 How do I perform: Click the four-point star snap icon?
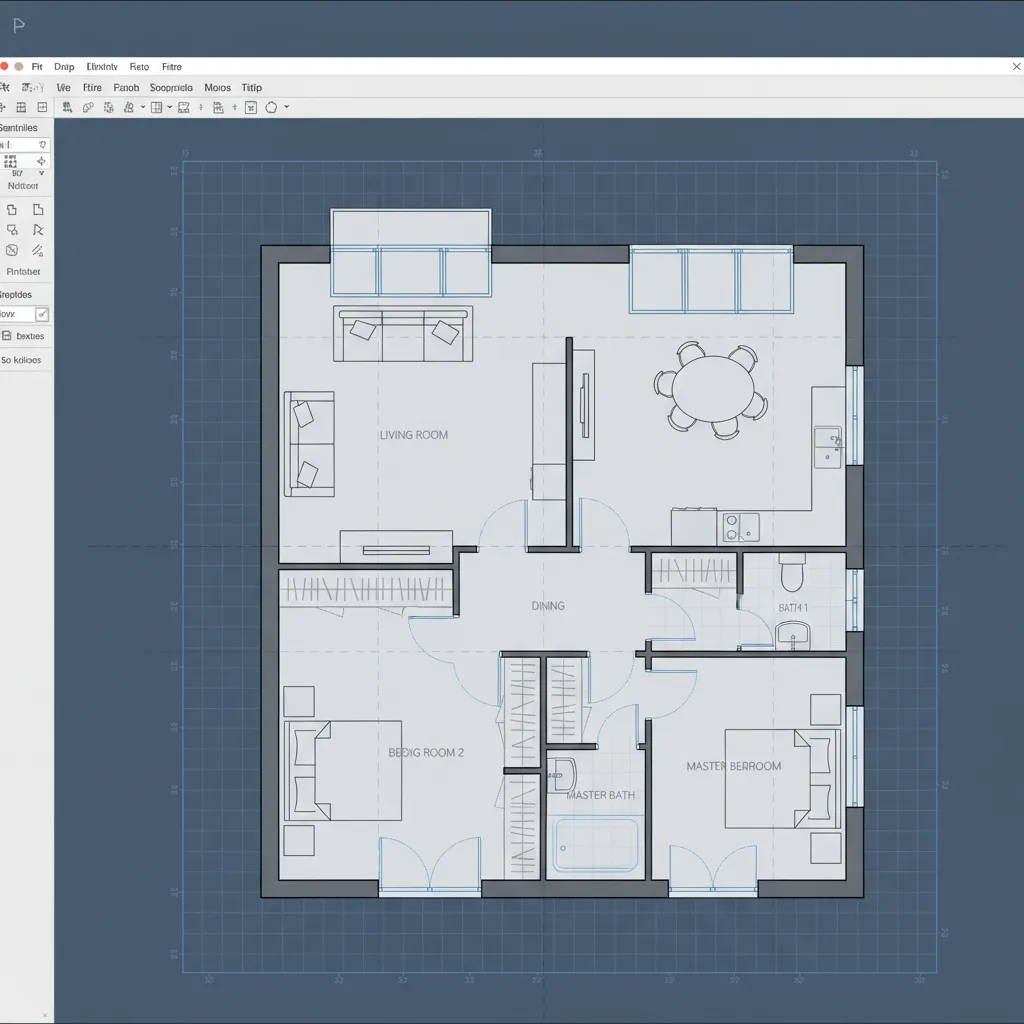41,161
